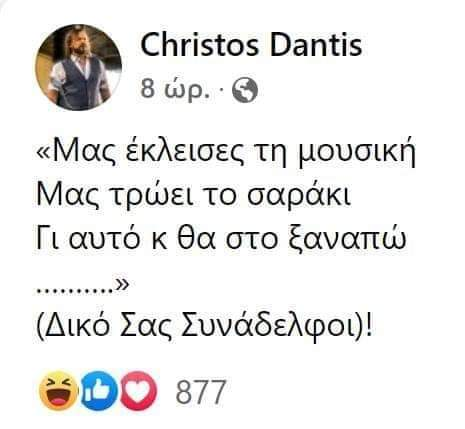Open the laughing Haha reaction icon
The width and height of the screenshot is (465, 429).
click(x=59, y=391)
